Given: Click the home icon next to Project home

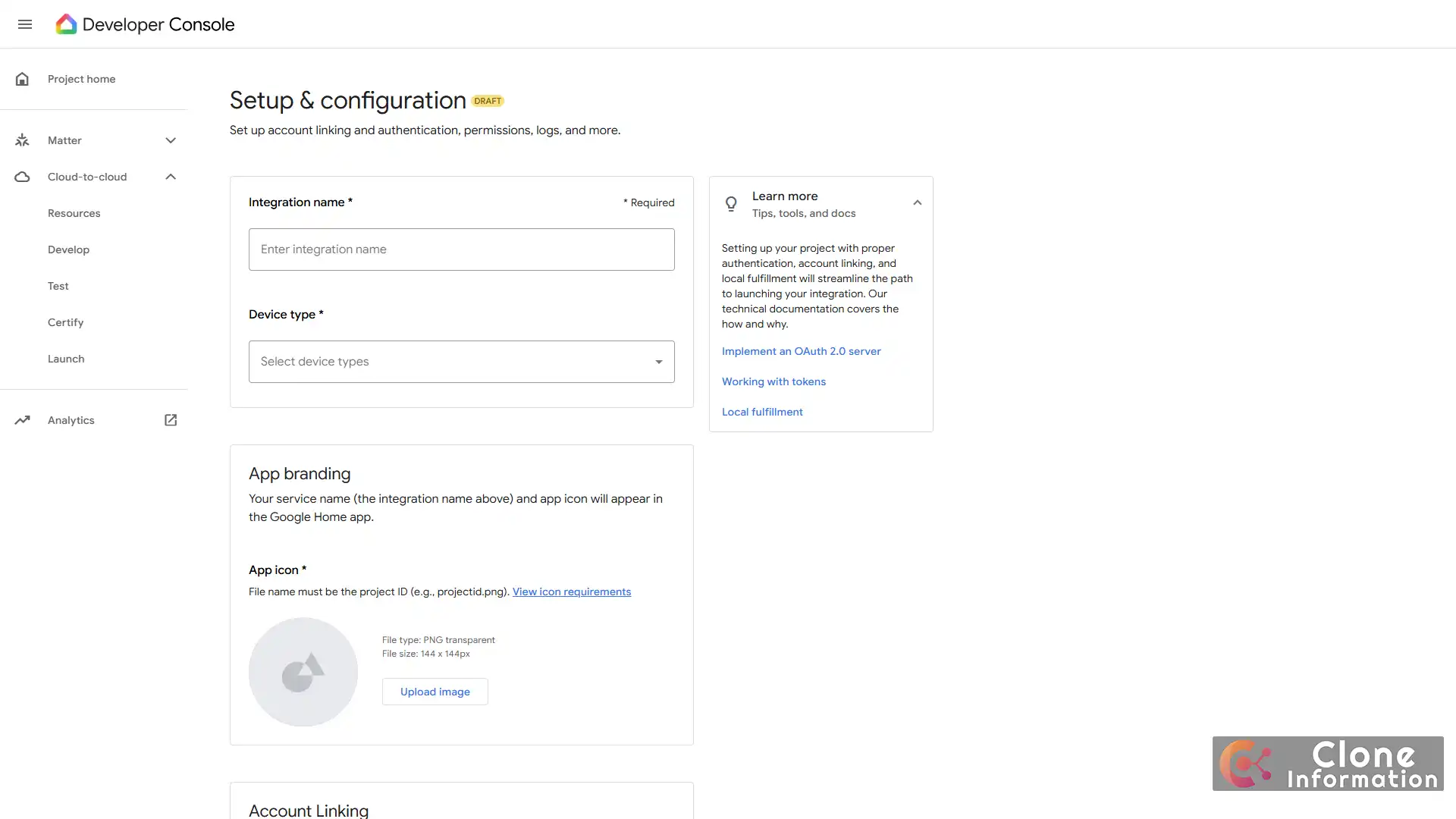Looking at the screenshot, I should tap(22, 78).
